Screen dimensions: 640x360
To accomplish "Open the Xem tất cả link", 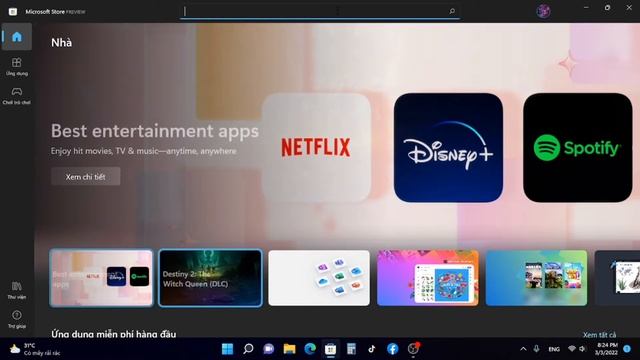I will (599, 335).
